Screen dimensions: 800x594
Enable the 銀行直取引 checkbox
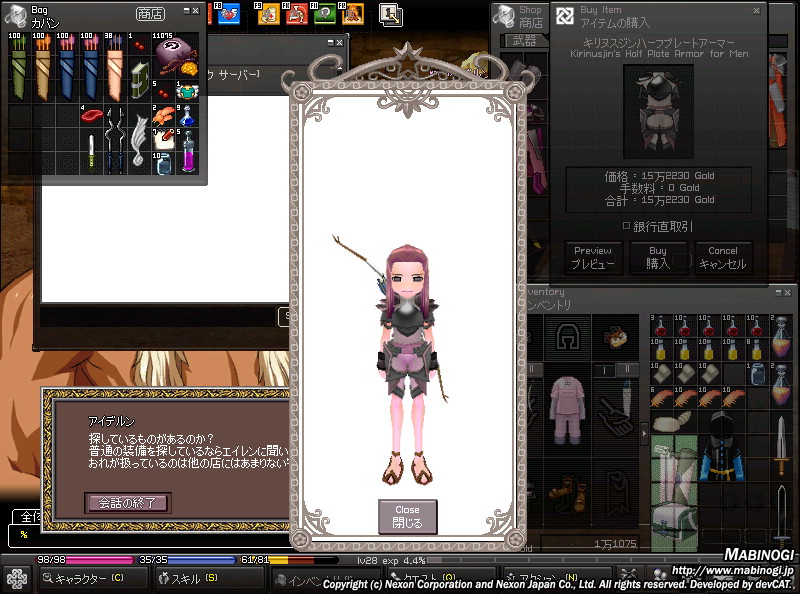pyautogui.click(x=626, y=226)
